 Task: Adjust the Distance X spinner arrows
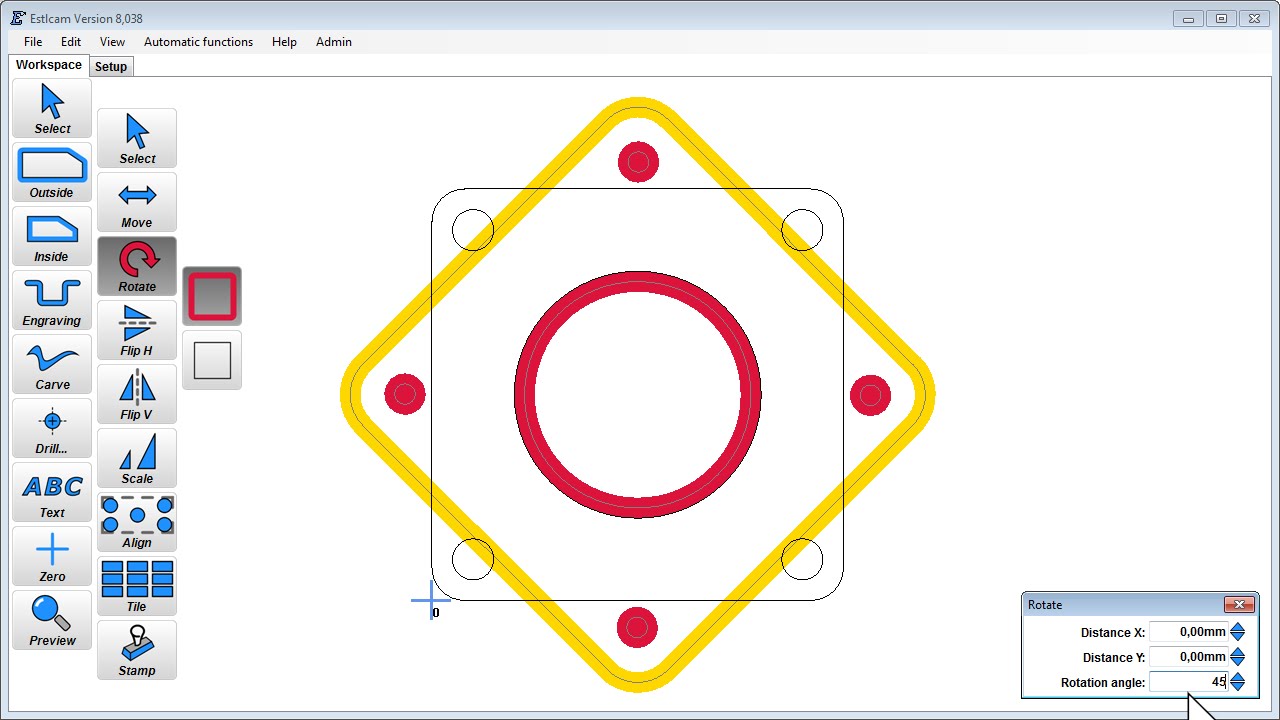(x=1238, y=632)
